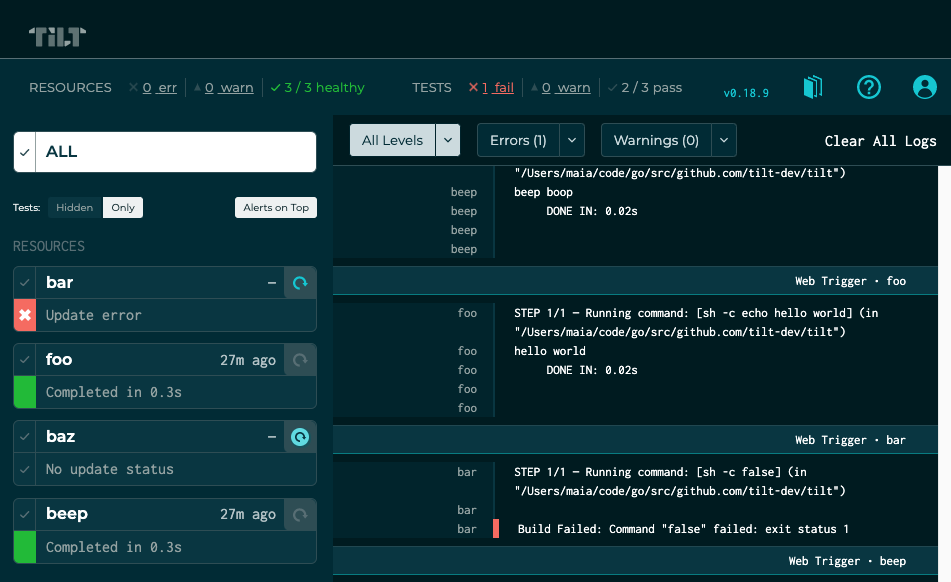Set Tests filter to Only
Screen dimensions: 951x582
tap(123, 207)
